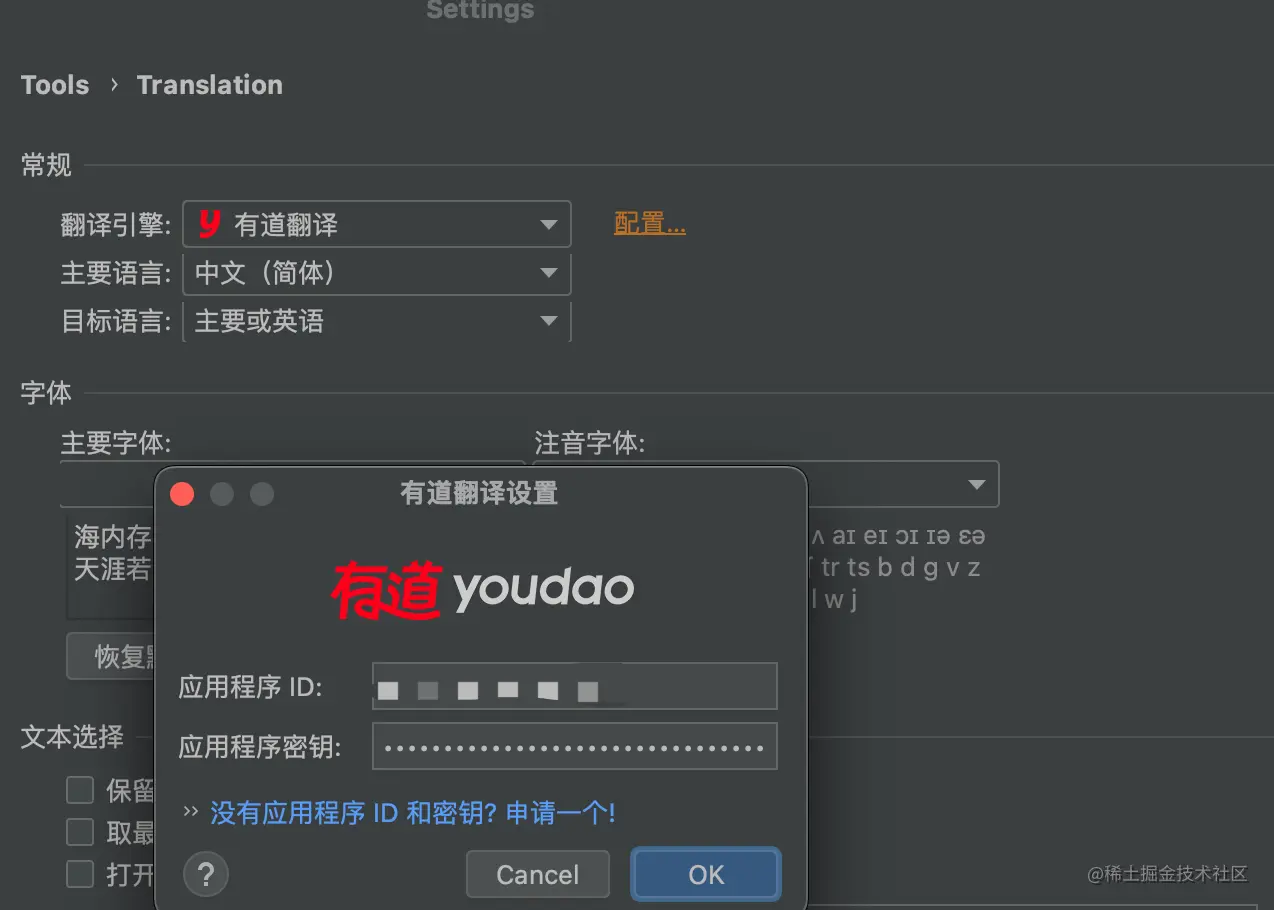Expand the 目标语言 主要或英语 dropdown
1274x910 pixels.
(x=376, y=321)
